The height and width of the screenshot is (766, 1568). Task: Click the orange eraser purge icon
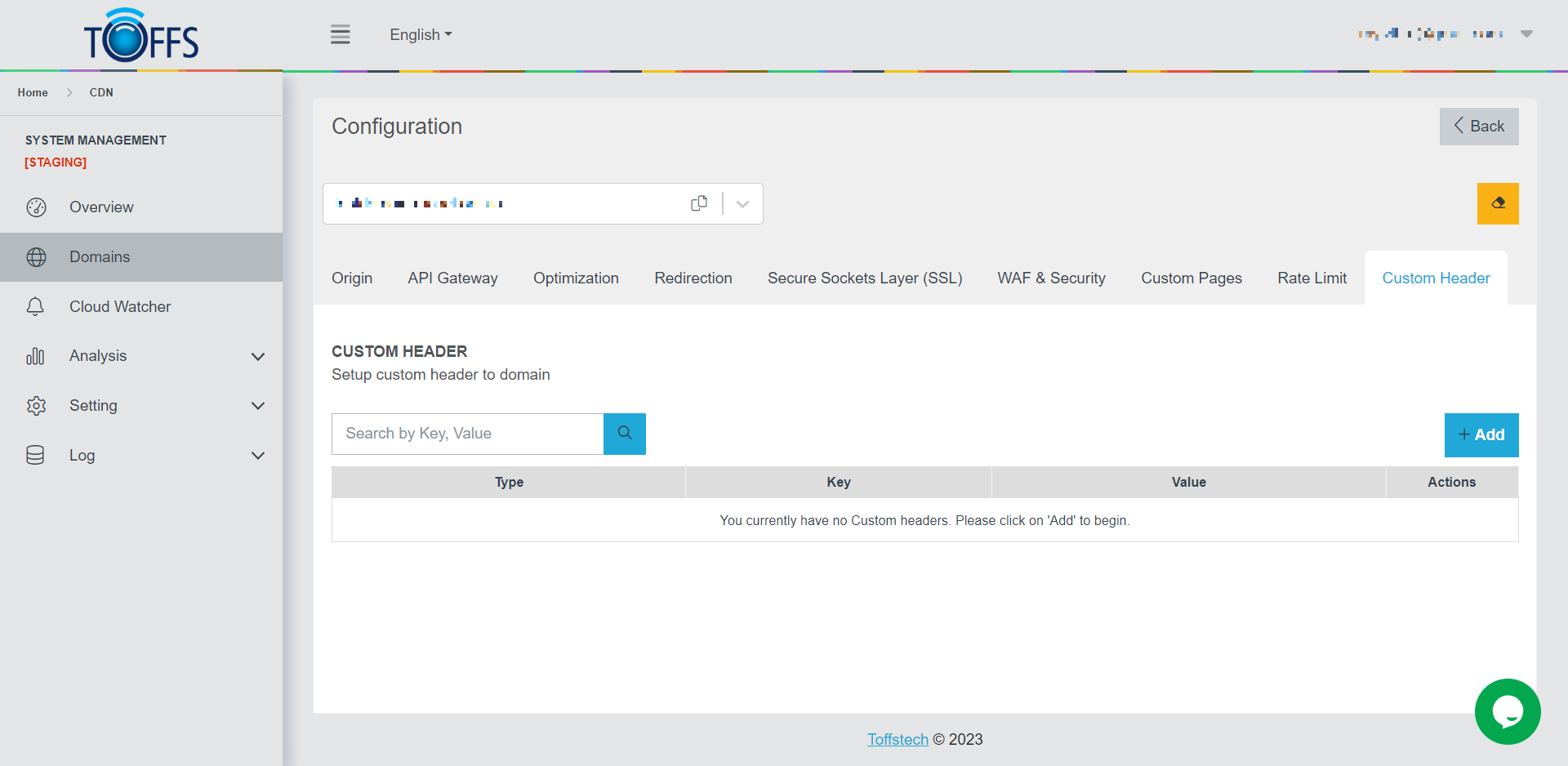pos(1497,203)
